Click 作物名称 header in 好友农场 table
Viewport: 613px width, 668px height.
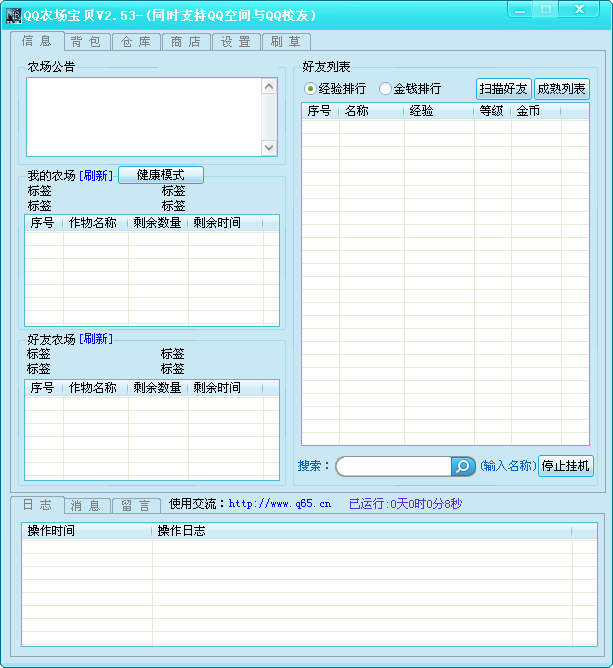click(x=96, y=388)
